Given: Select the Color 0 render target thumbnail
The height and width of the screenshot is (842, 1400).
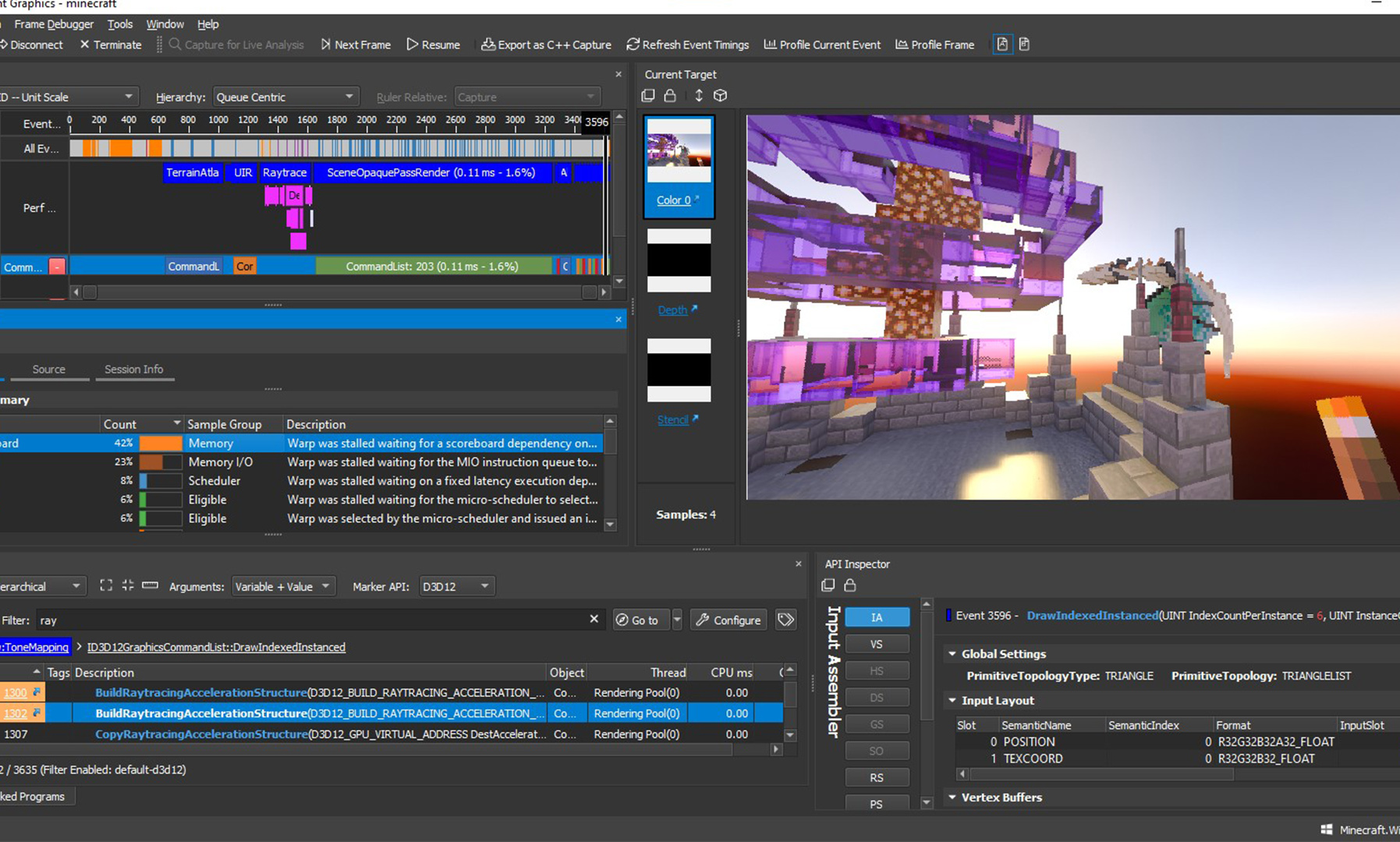Looking at the screenshot, I should (x=679, y=166).
